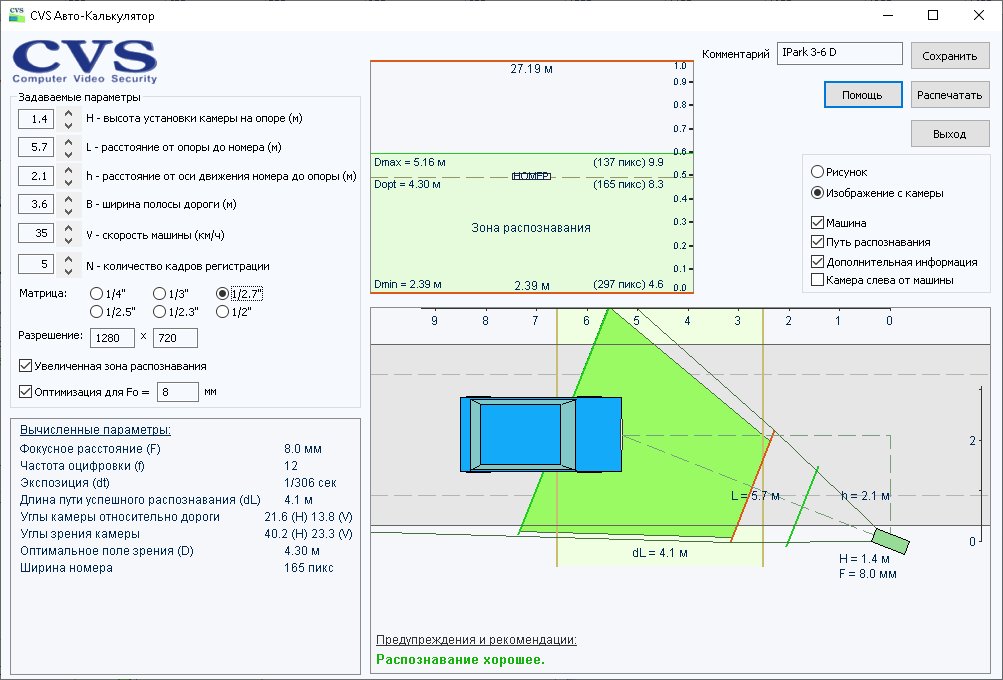This screenshot has width=1003, height=680.
Task: Exit using the Выход button
Action: click(x=950, y=134)
